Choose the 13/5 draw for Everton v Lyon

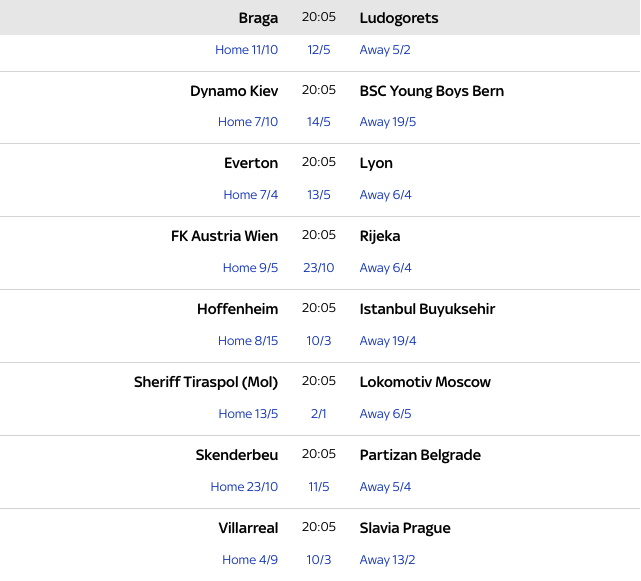pyautogui.click(x=319, y=195)
